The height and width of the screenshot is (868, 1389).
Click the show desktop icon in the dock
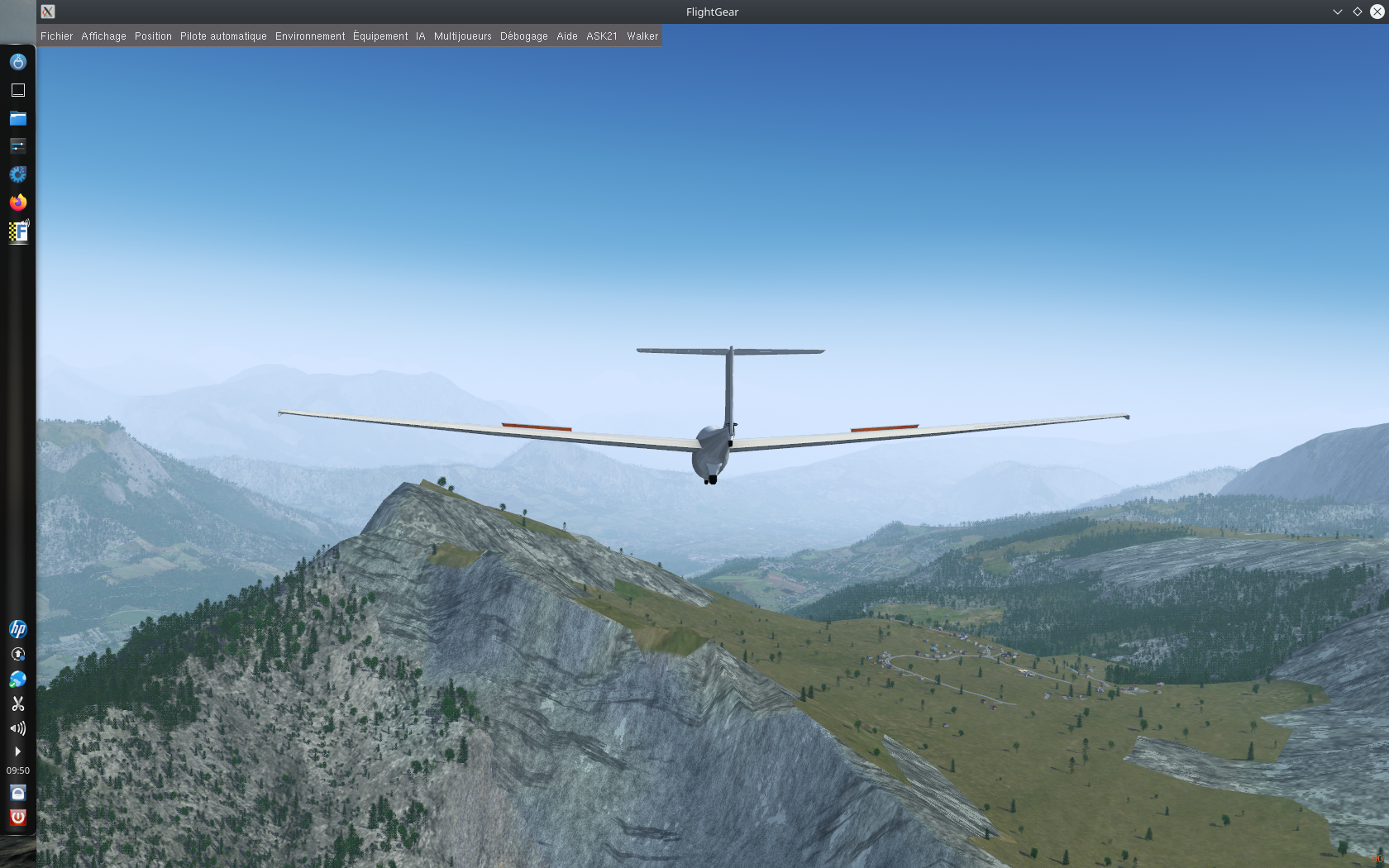pyautogui.click(x=18, y=90)
